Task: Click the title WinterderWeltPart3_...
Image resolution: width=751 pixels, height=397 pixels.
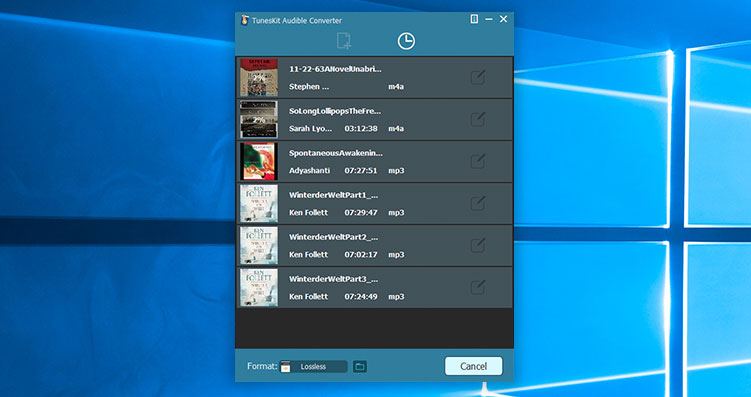Action: pos(334,280)
